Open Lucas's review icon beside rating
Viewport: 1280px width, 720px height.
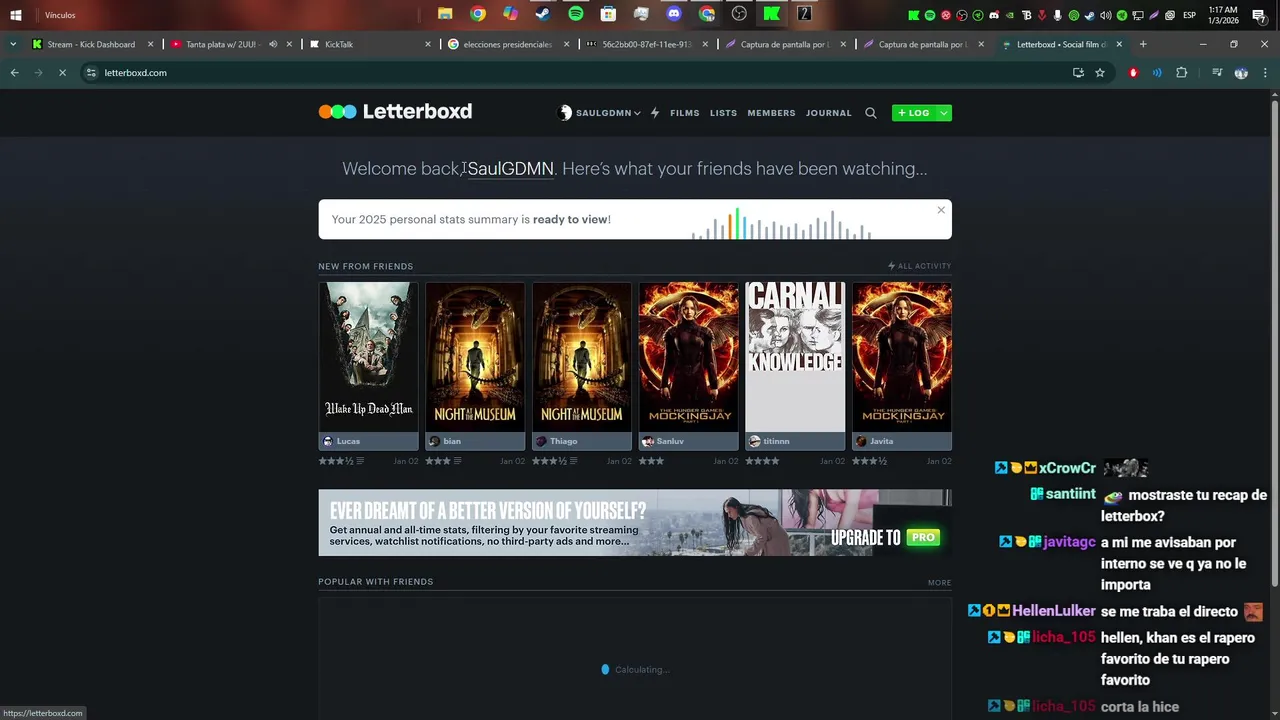pos(360,461)
